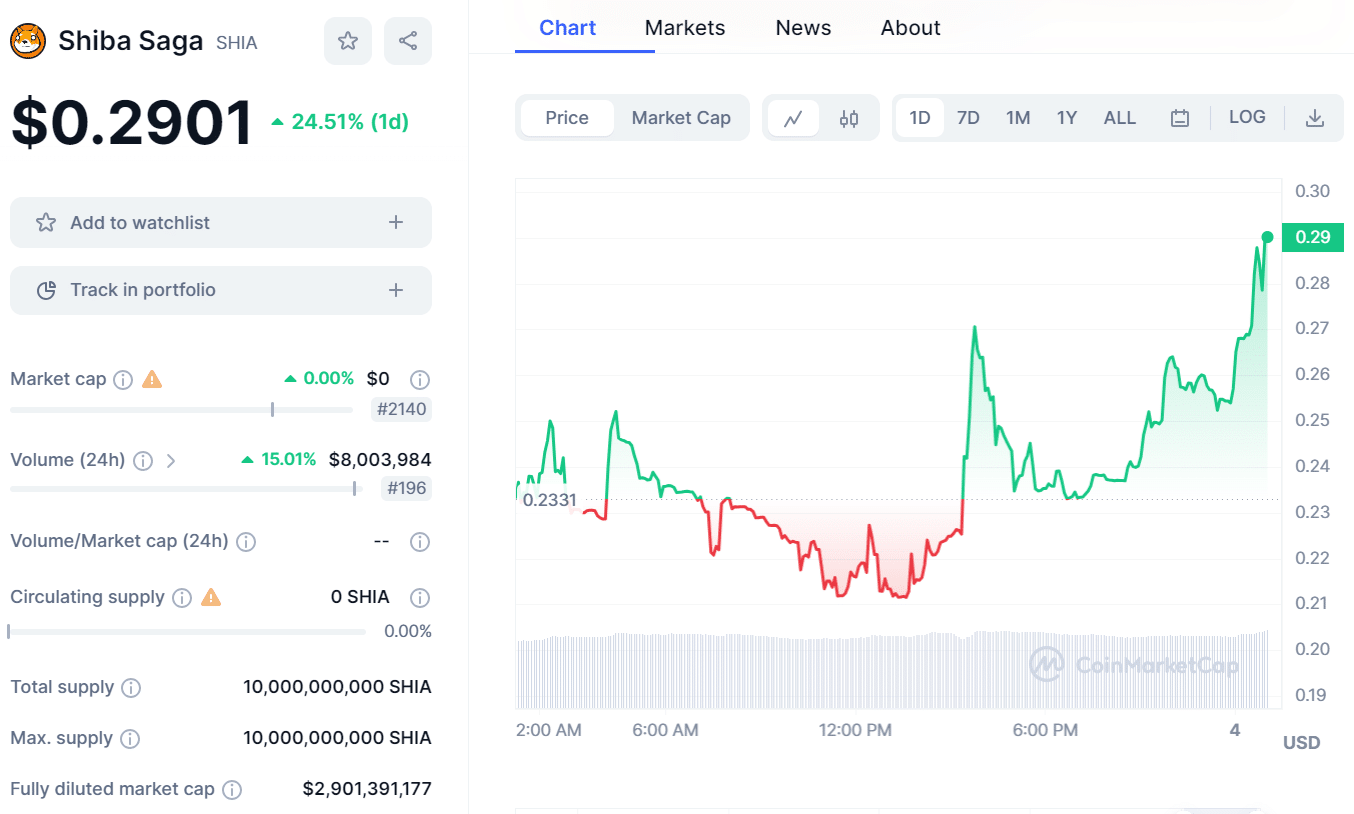Screen dimensions: 1354x814
Task: Click Circulating supply warning triangle
Action: point(211,597)
